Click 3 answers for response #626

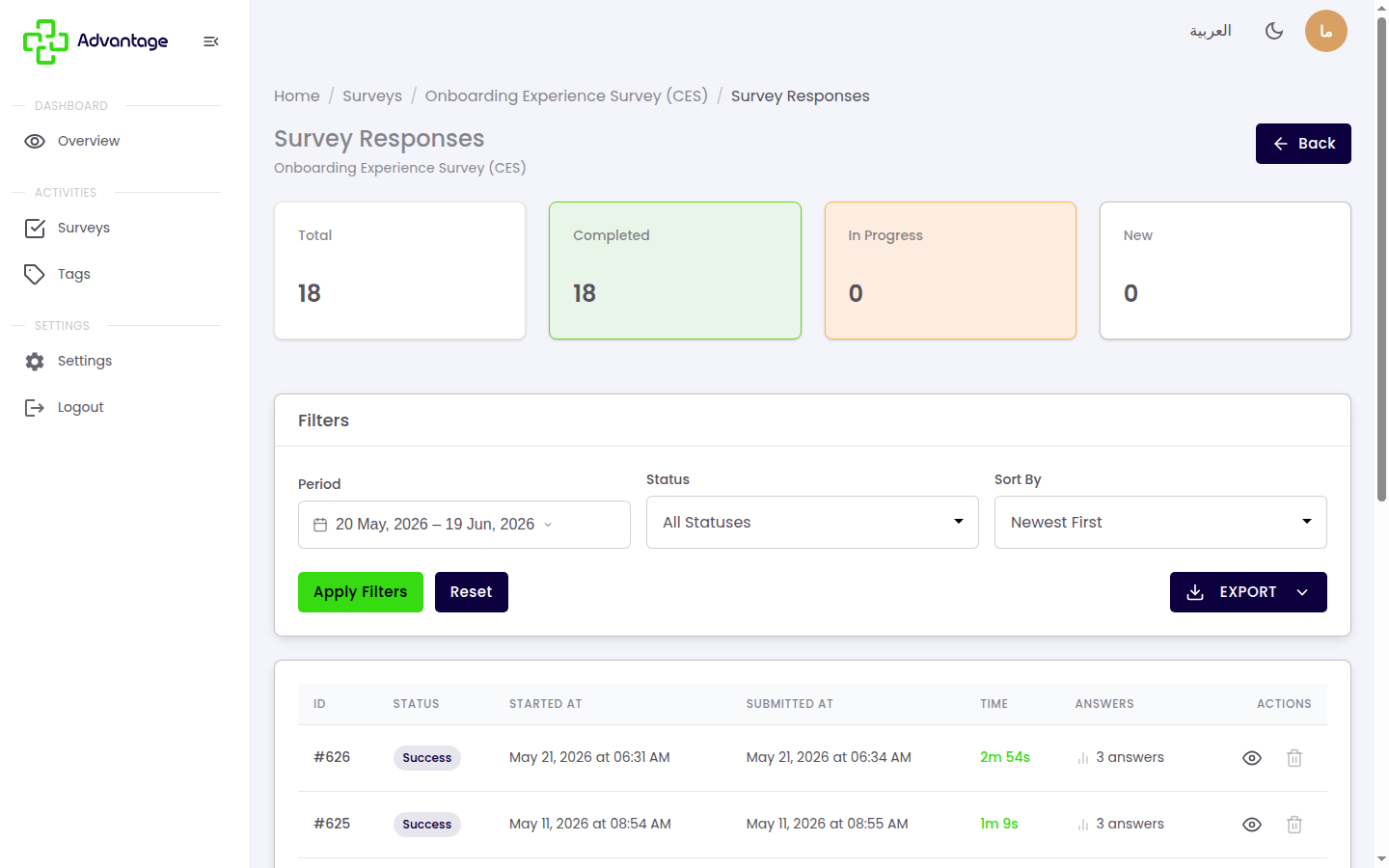tap(1121, 757)
